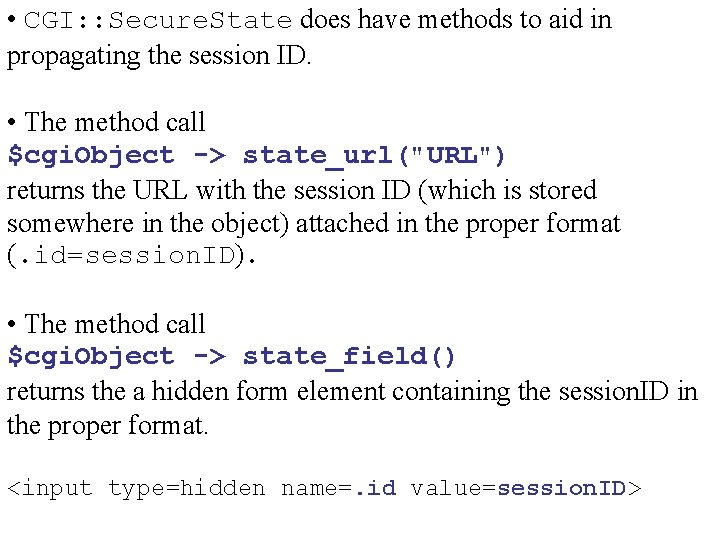Click the CGI::SecureState module name
This screenshot has width=720, height=540.
[158, 20]
